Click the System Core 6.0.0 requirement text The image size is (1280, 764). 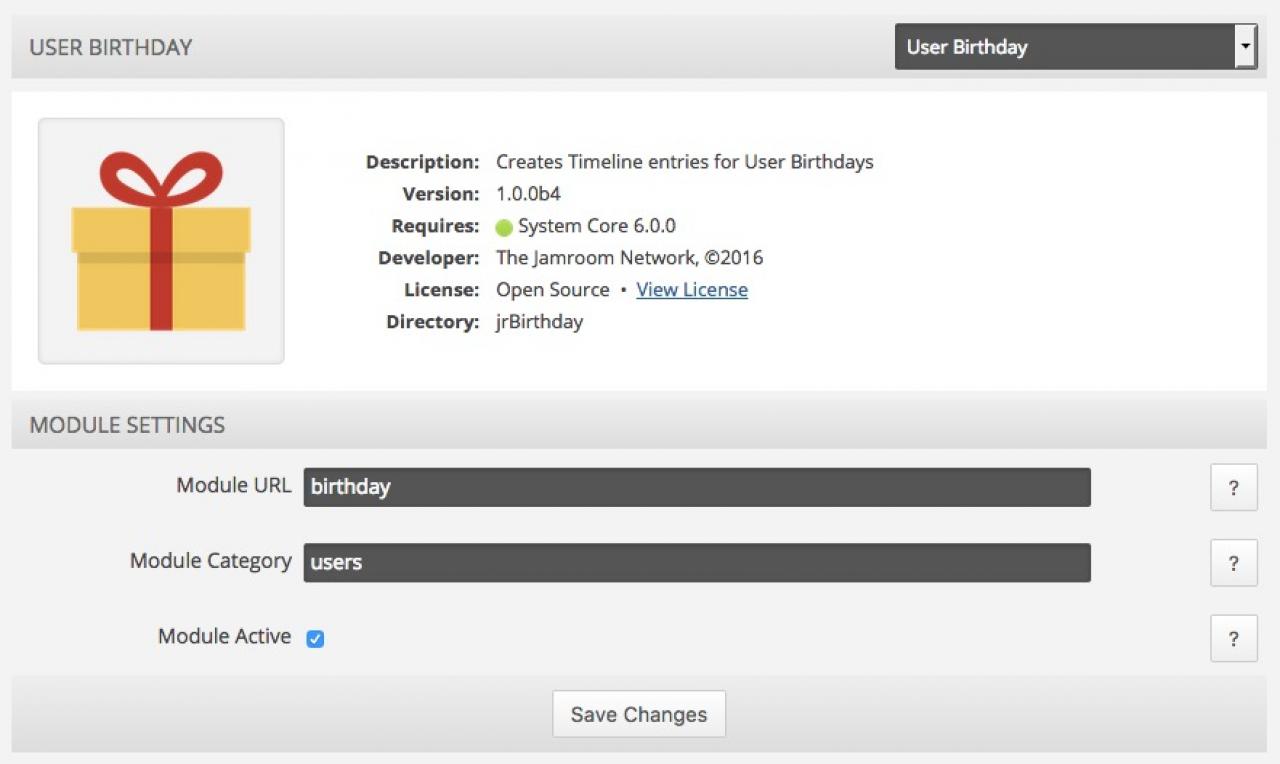tap(596, 226)
